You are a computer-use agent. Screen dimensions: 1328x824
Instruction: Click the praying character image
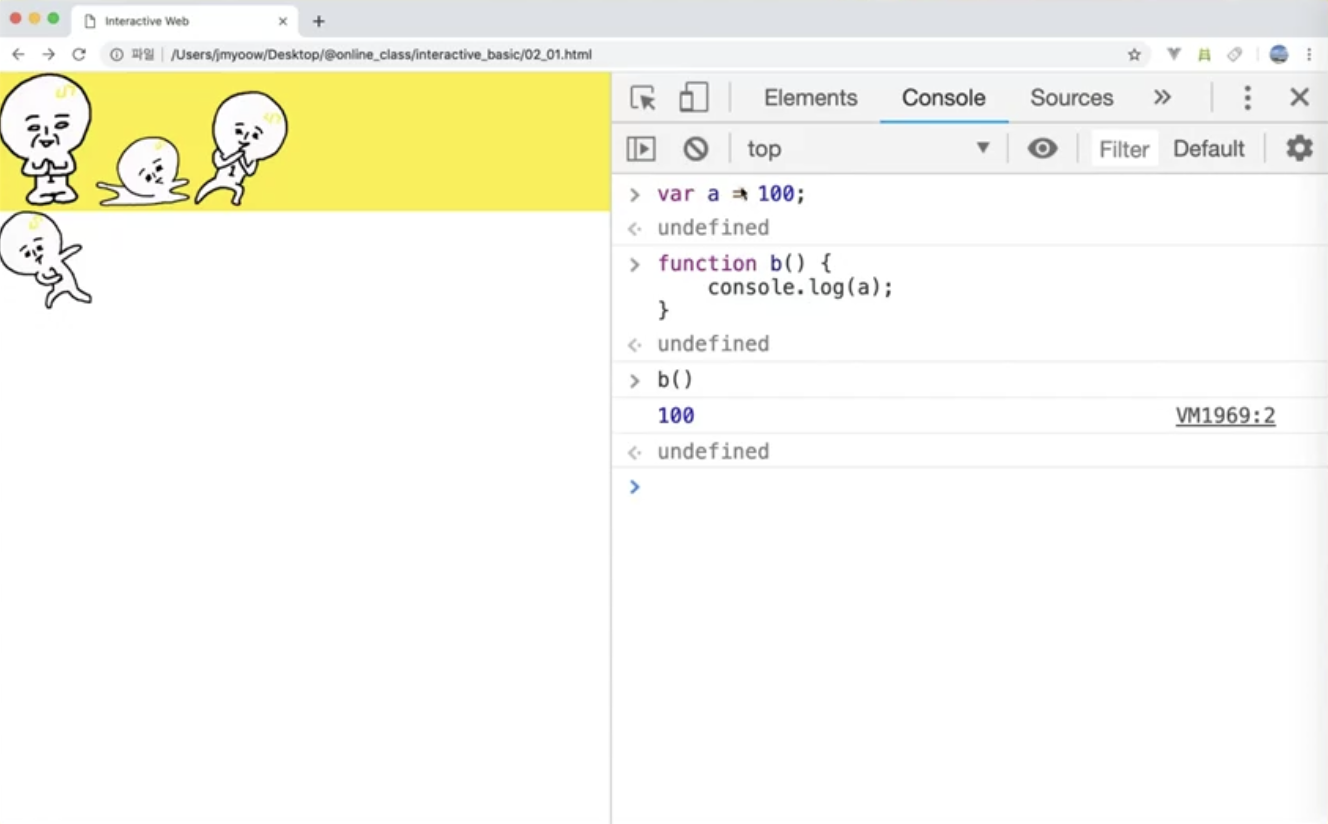tap(45, 139)
